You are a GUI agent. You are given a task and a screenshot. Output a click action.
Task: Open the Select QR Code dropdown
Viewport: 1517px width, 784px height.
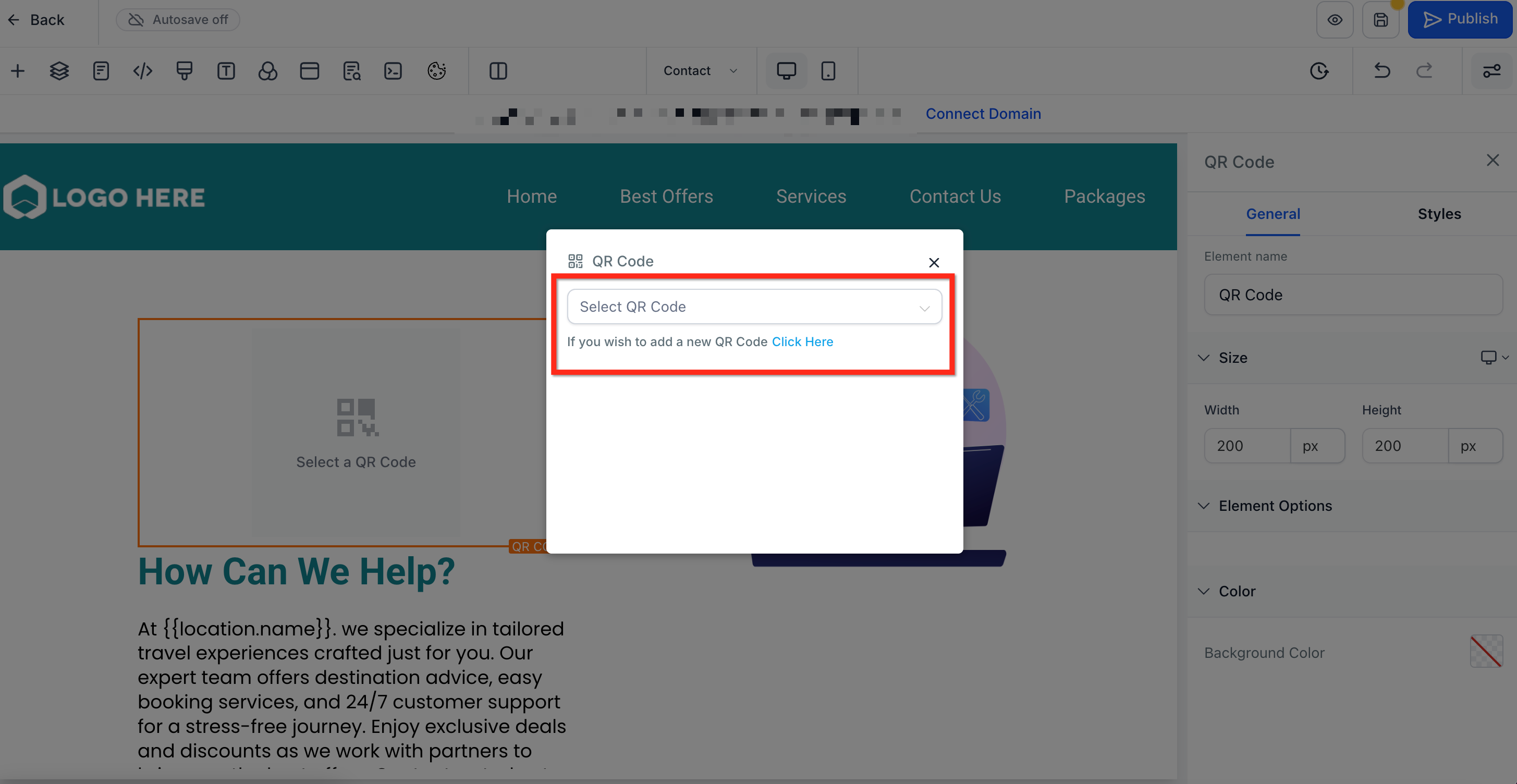pyautogui.click(x=754, y=307)
